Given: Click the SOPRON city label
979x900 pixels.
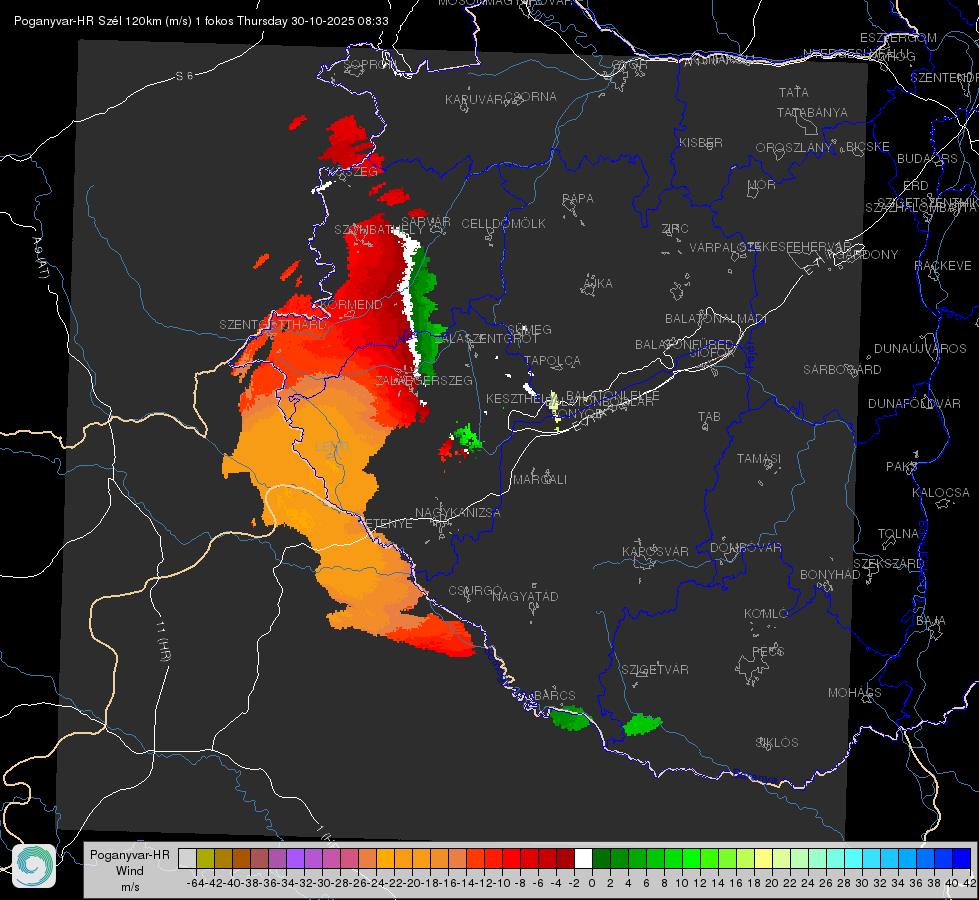Looking at the screenshot, I should click(370, 64).
